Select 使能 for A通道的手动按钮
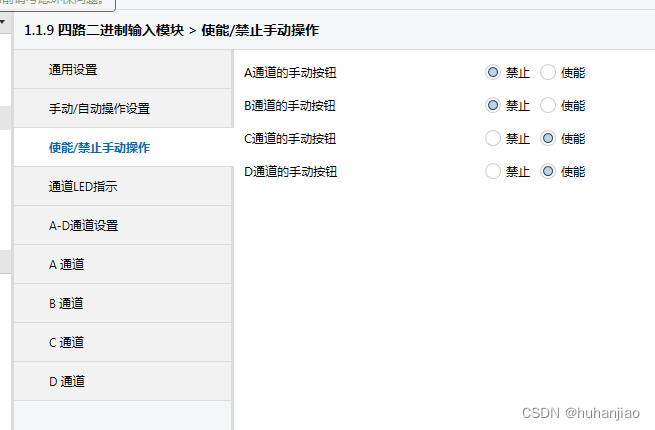The image size is (655, 430). click(x=548, y=72)
